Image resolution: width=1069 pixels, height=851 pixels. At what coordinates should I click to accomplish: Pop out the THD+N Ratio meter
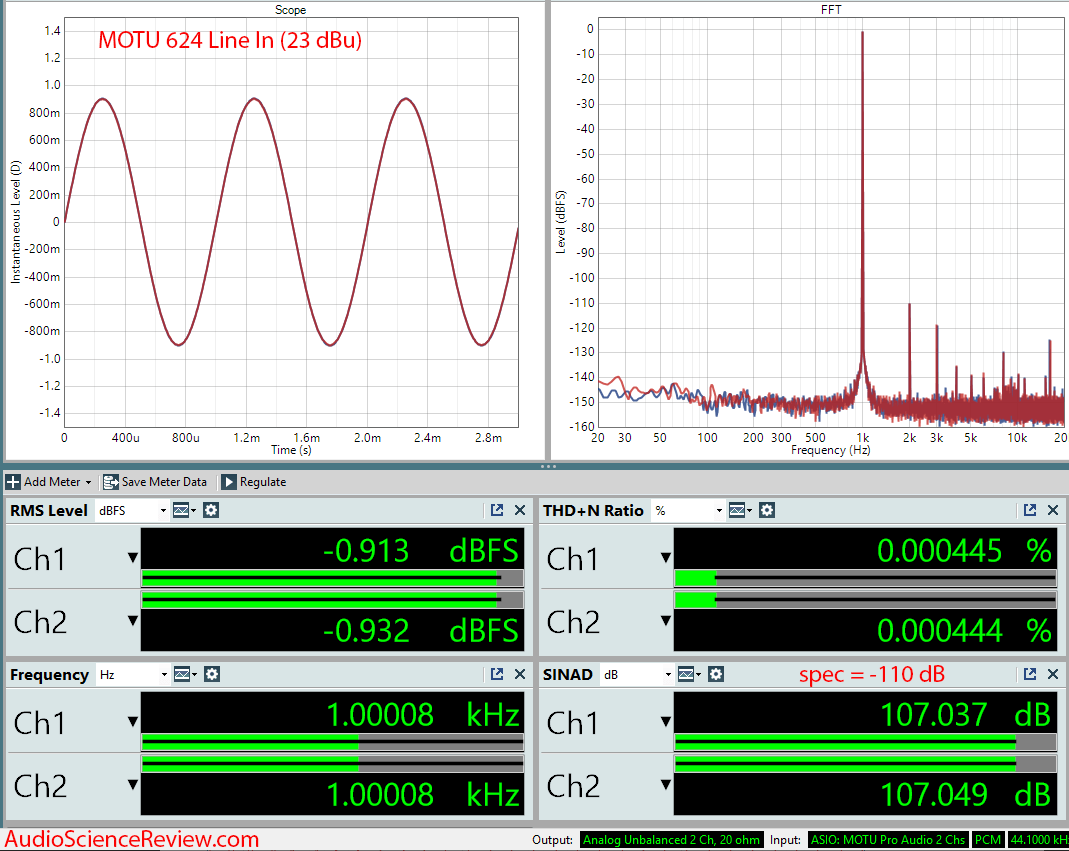click(1030, 510)
